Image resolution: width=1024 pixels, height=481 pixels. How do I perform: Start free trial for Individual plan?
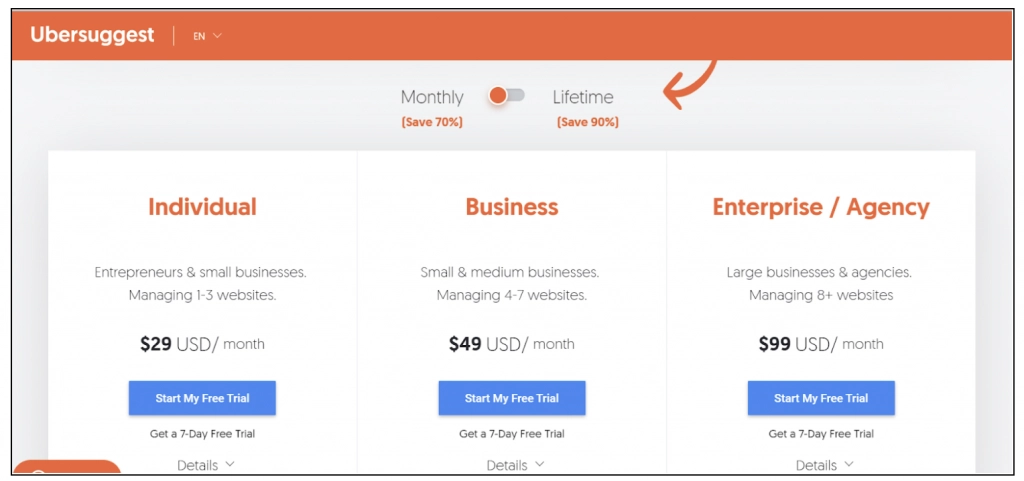[x=202, y=398]
